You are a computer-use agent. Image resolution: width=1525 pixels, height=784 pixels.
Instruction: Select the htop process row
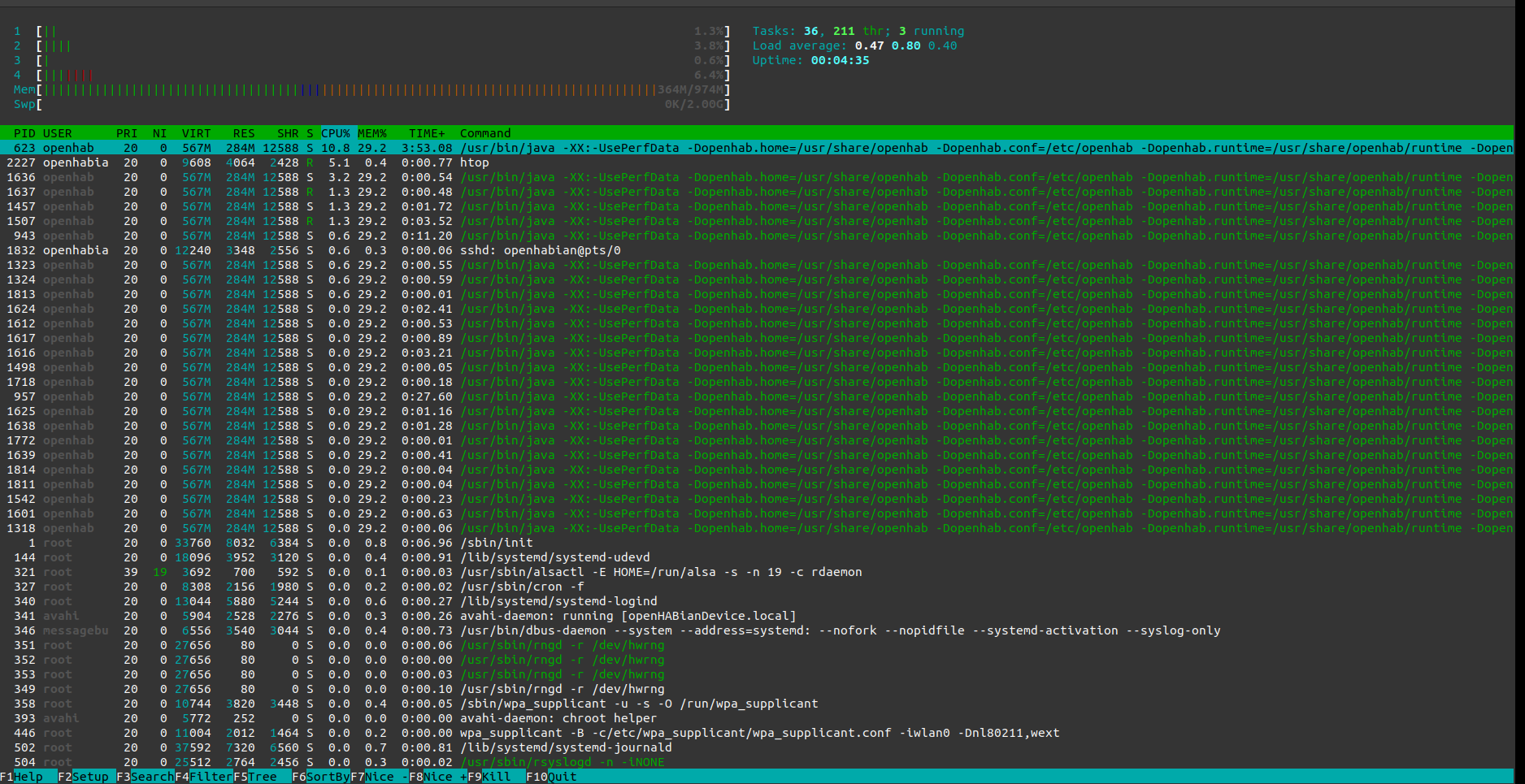click(757, 162)
